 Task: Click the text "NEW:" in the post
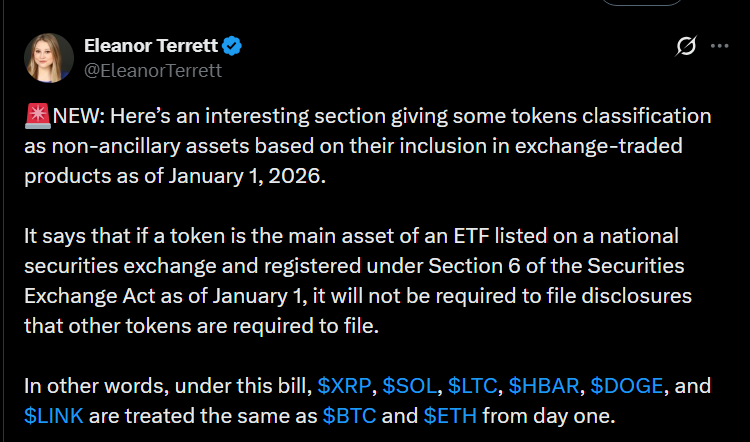coord(77,117)
